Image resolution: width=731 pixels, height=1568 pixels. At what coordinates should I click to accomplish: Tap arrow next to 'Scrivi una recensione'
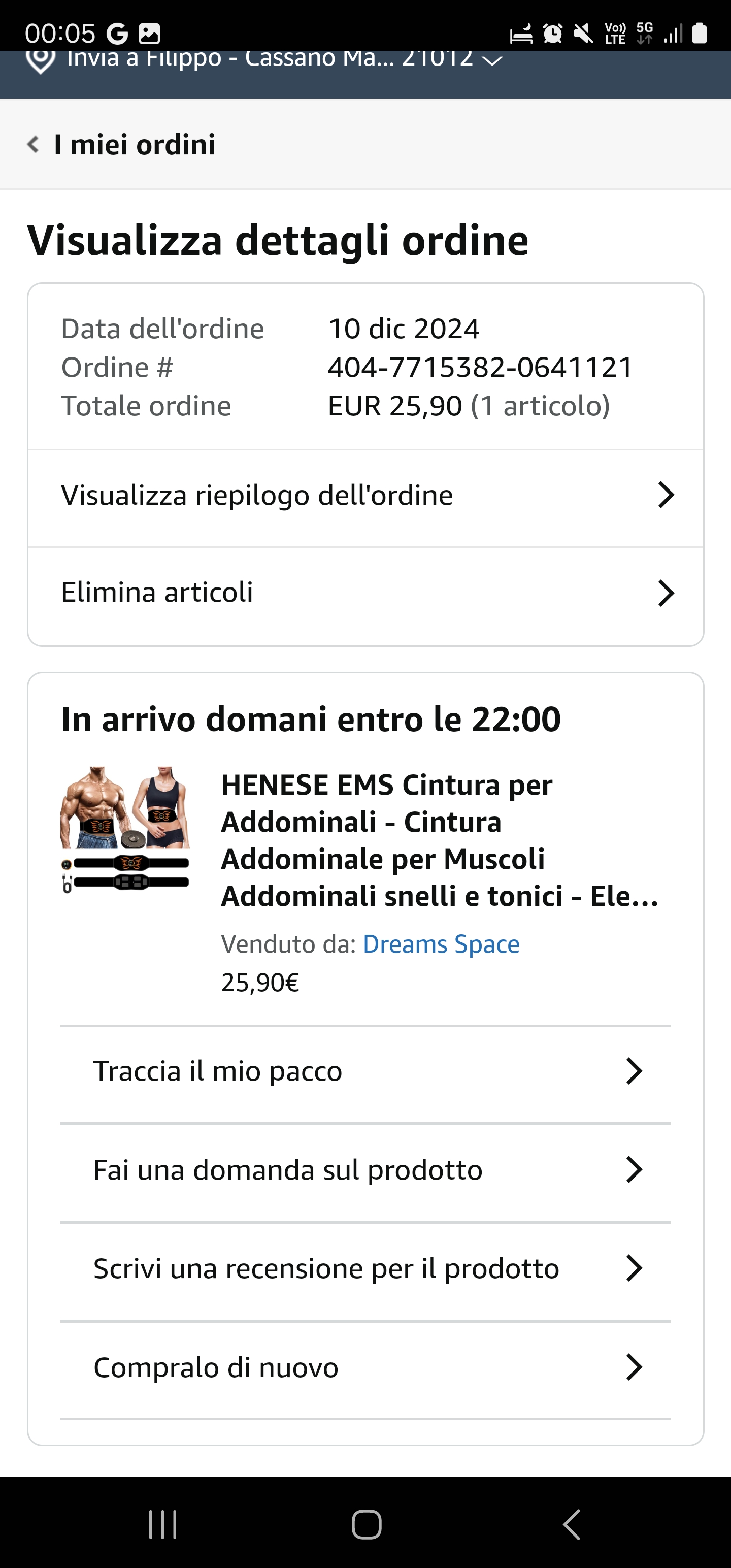coord(634,1268)
